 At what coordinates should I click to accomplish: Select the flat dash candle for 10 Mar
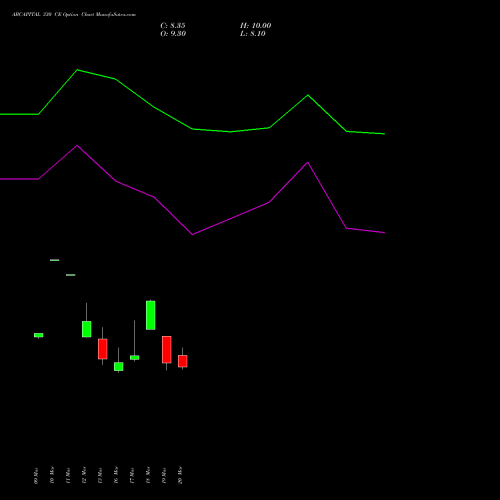55,260
